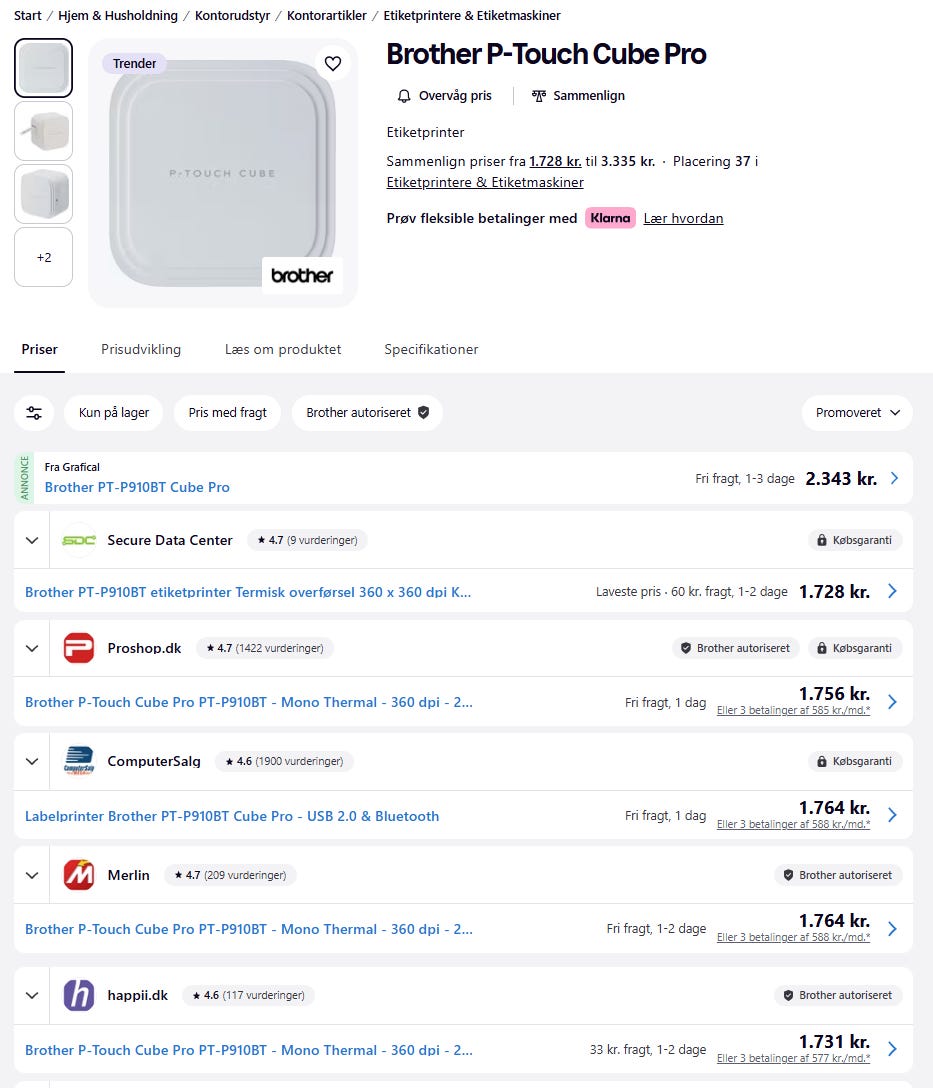The image size is (933, 1088).
Task: Switch to the Prisudvikling tab
Action: (x=141, y=349)
